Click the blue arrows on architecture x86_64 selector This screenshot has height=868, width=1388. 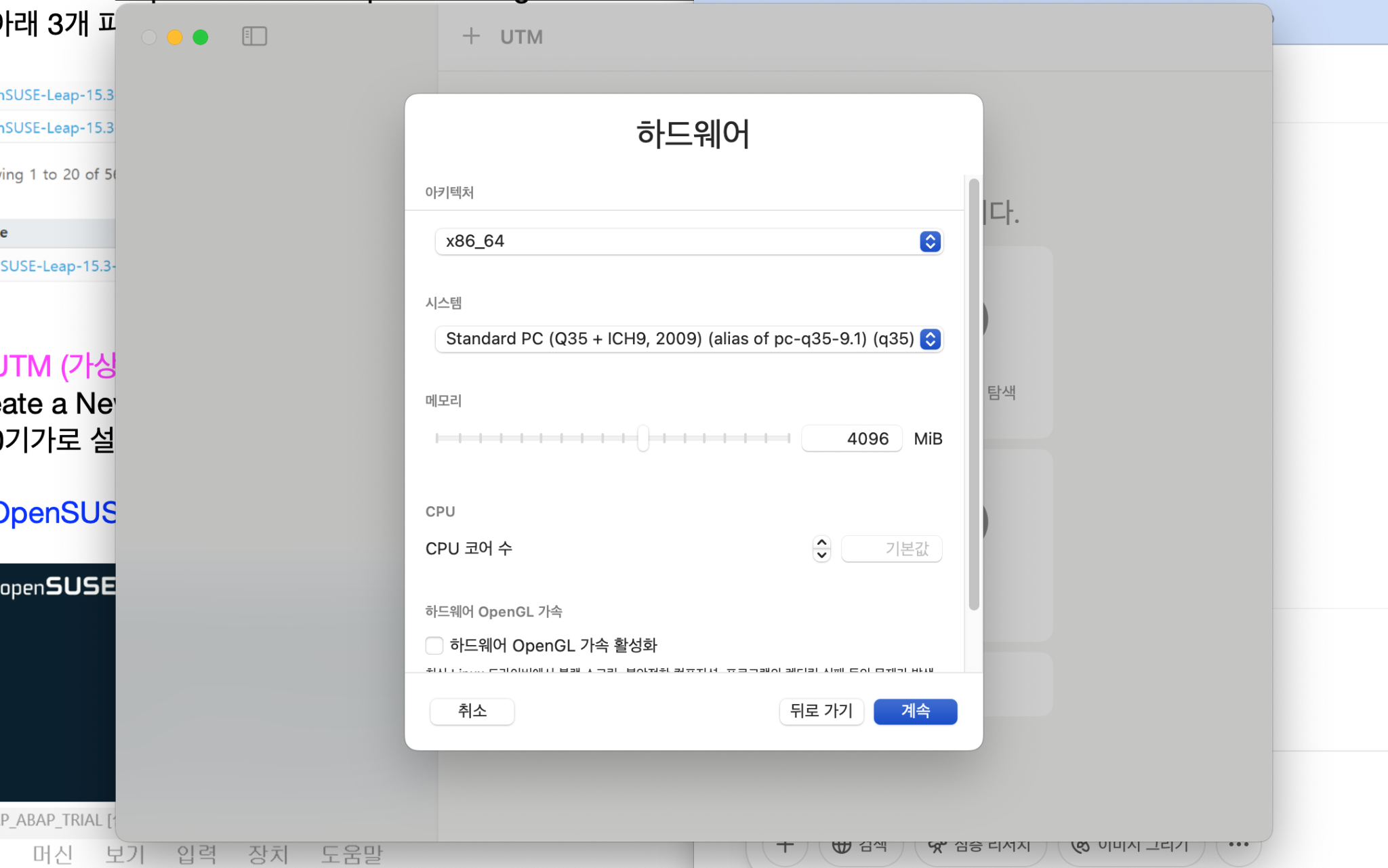tap(930, 241)
